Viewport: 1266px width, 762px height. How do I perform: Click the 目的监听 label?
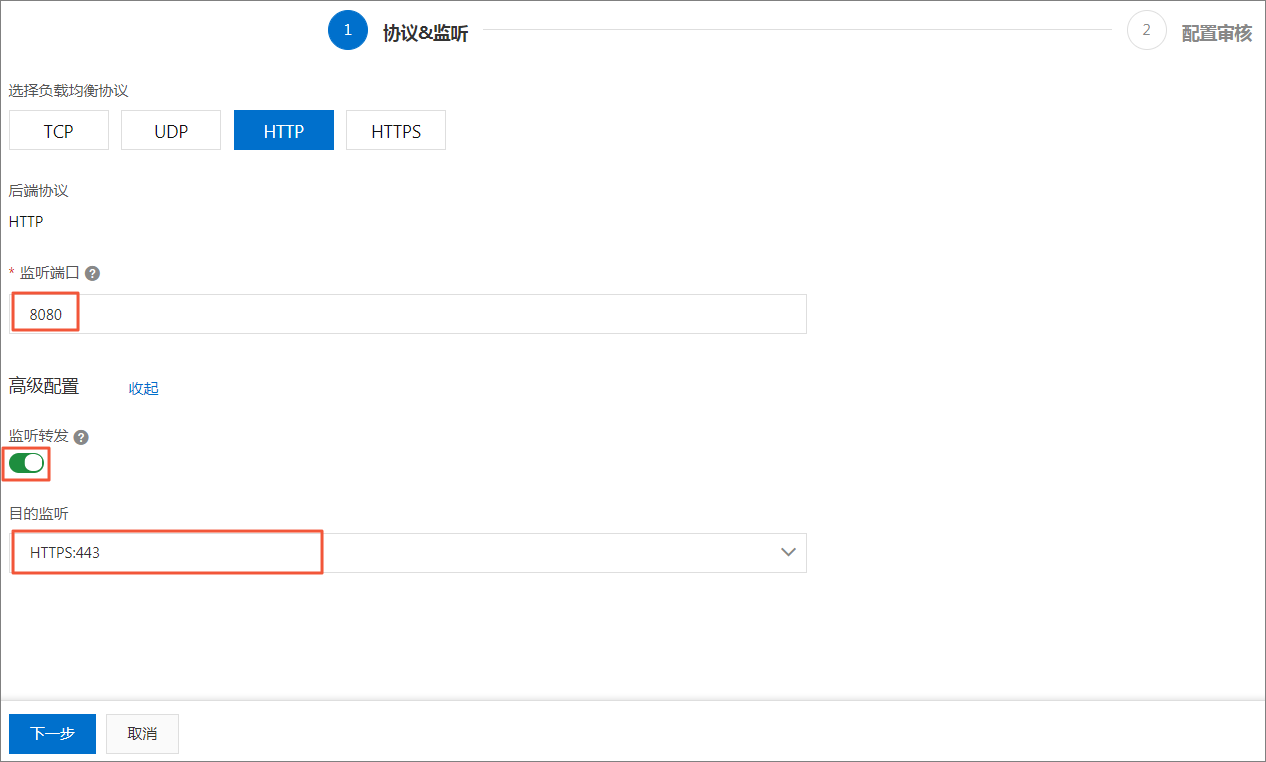pyautogui.click(x=39, y=514)
